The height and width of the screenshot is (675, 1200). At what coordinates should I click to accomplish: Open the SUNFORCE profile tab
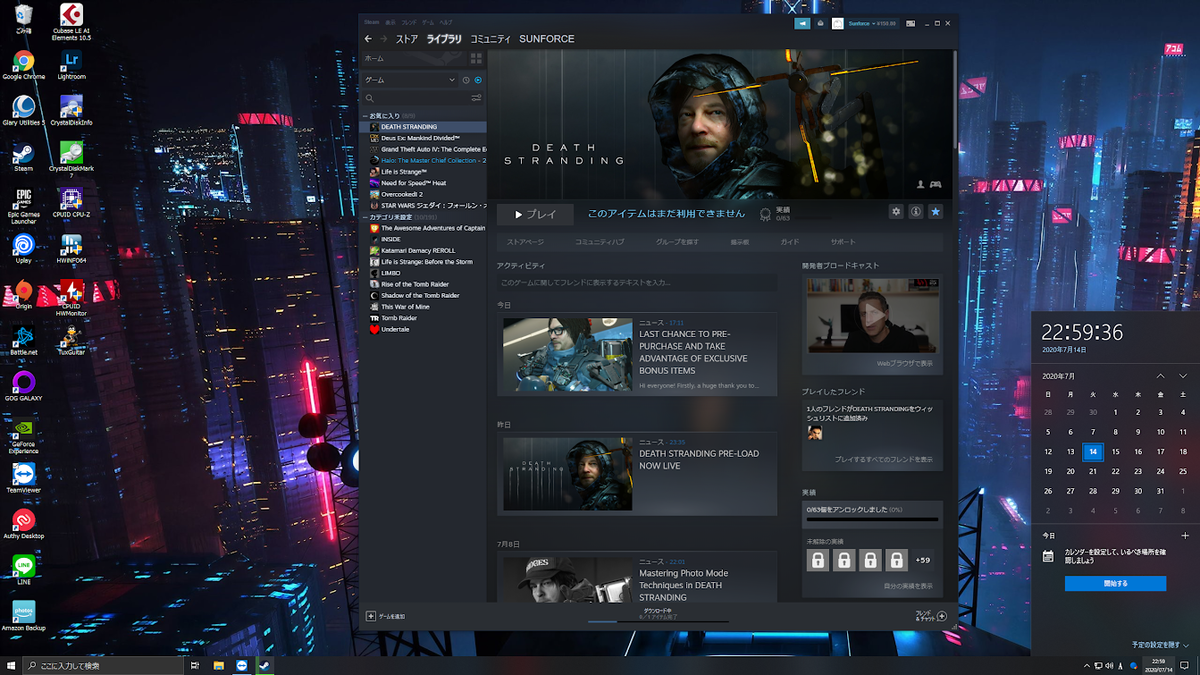click(546, 39)
